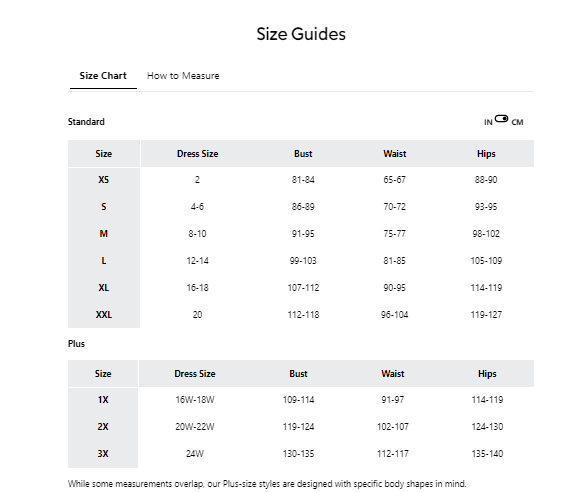Click the 3X waist value 112-117
The height and width of the screenshot is (492, 565).
pyautogui.click(x=393, y=454)
